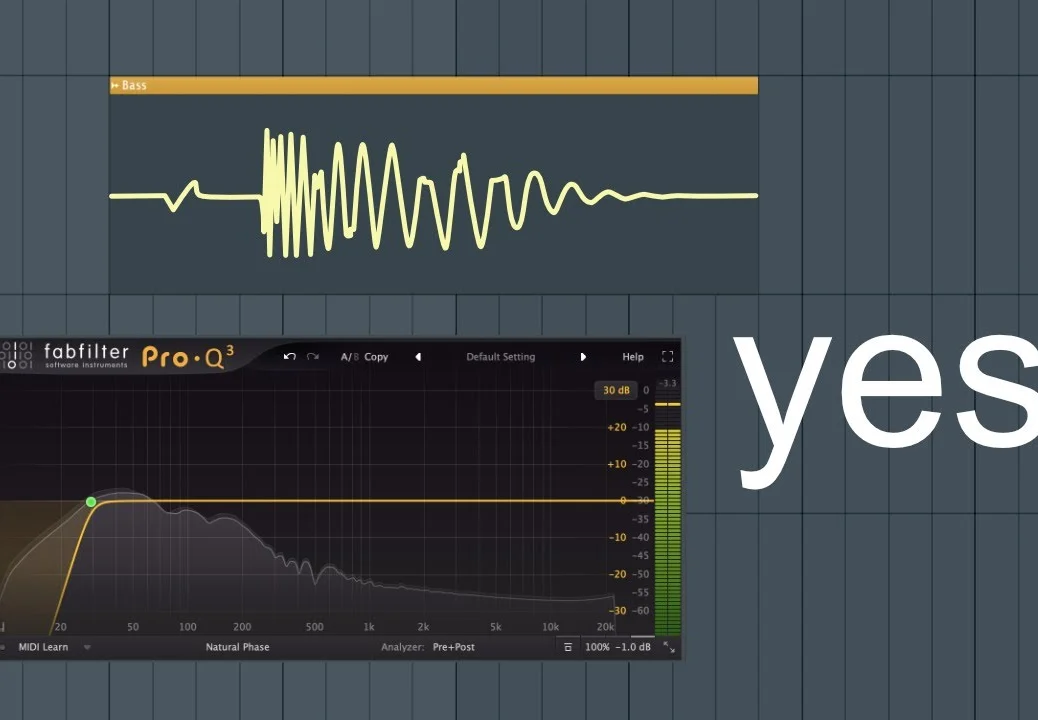The height and width of the screenshot is (720, 1038).
Task: Click the Analyzer: label
Action: click(x=402, y=647)
